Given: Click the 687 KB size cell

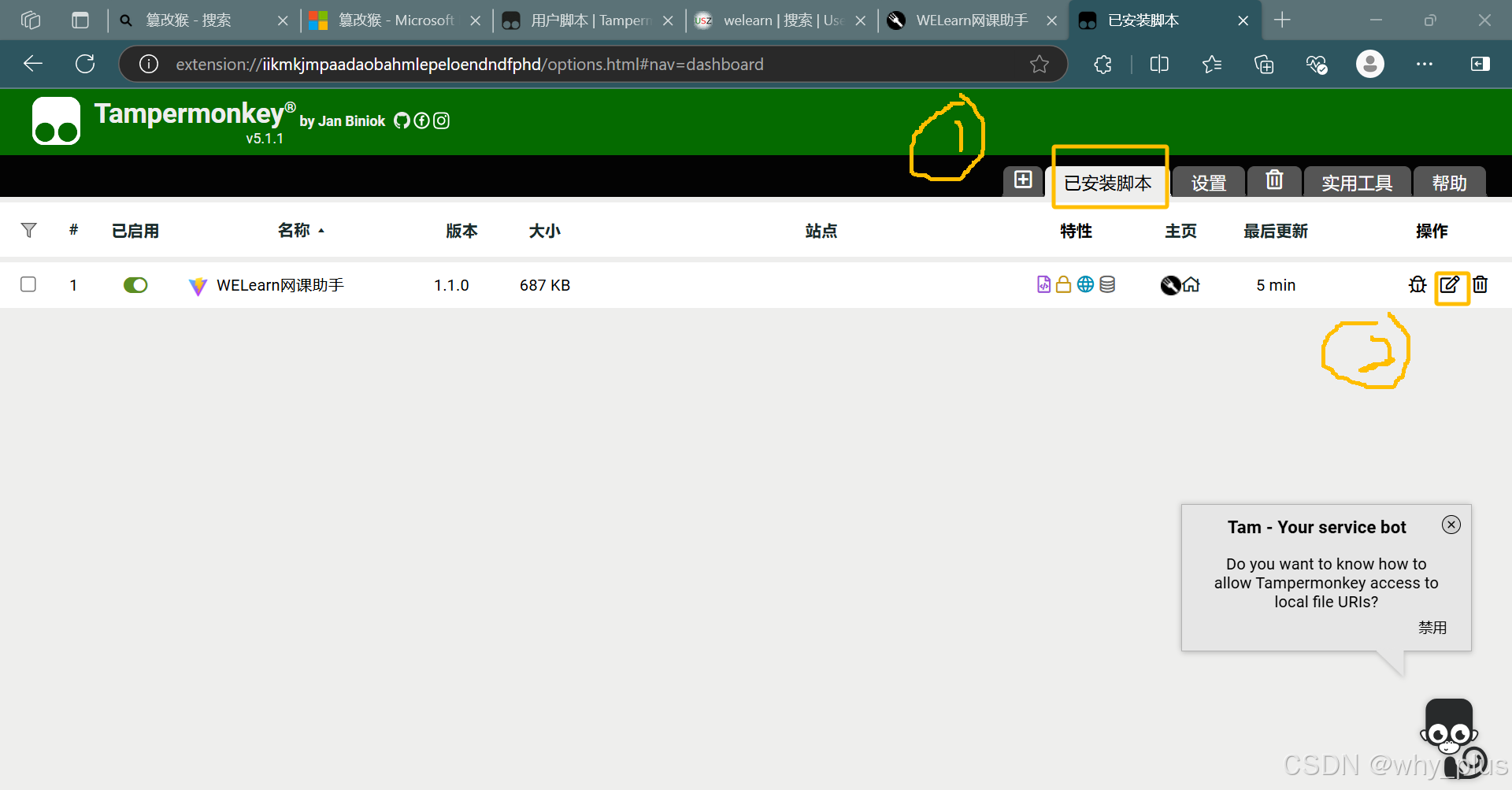Looking at the screenshot, I should pyautogui.click(x=545, y=285).
